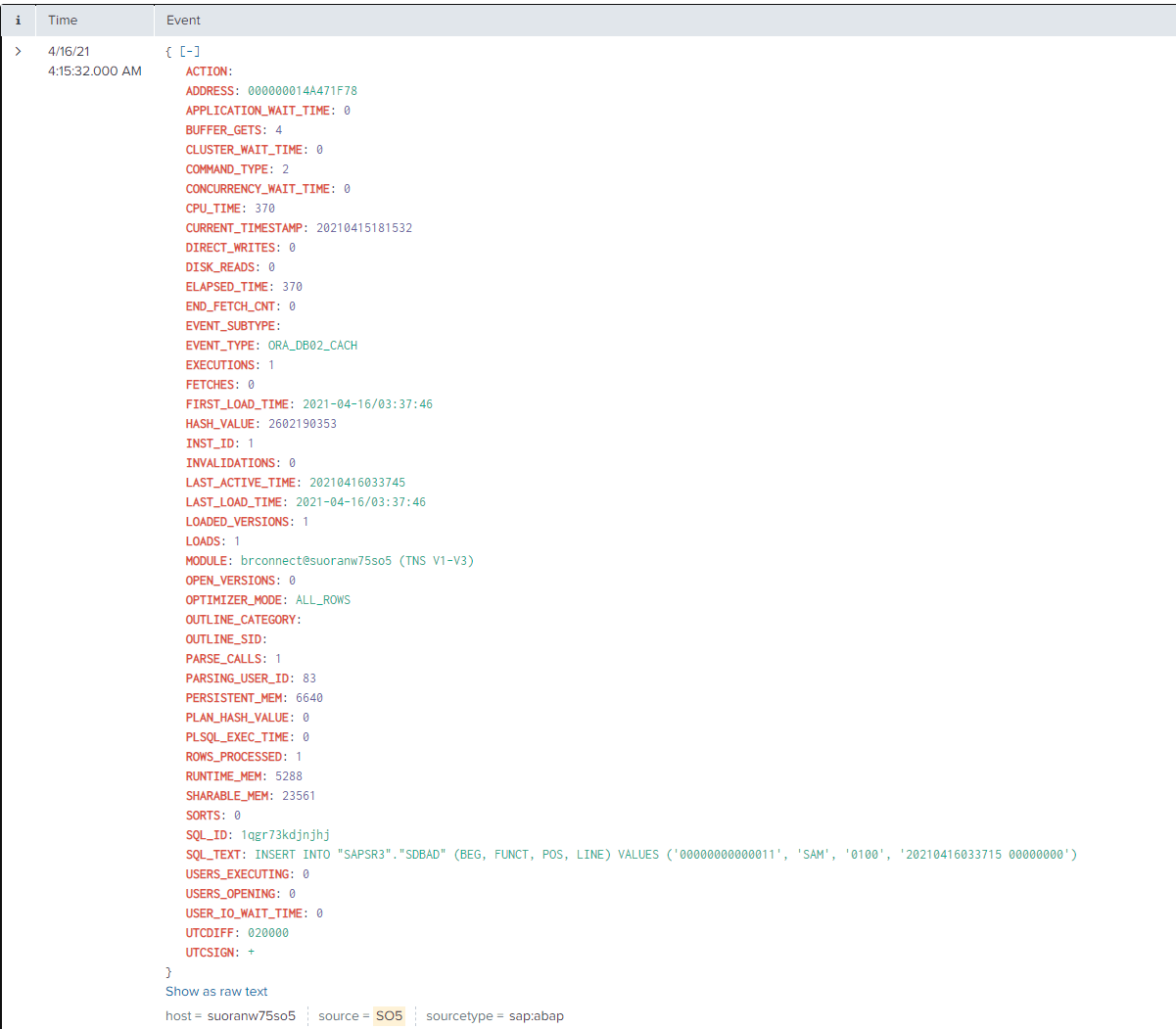
Task: Click the event timestamp 4:15:32.000 AM
Action: point(95,70)
